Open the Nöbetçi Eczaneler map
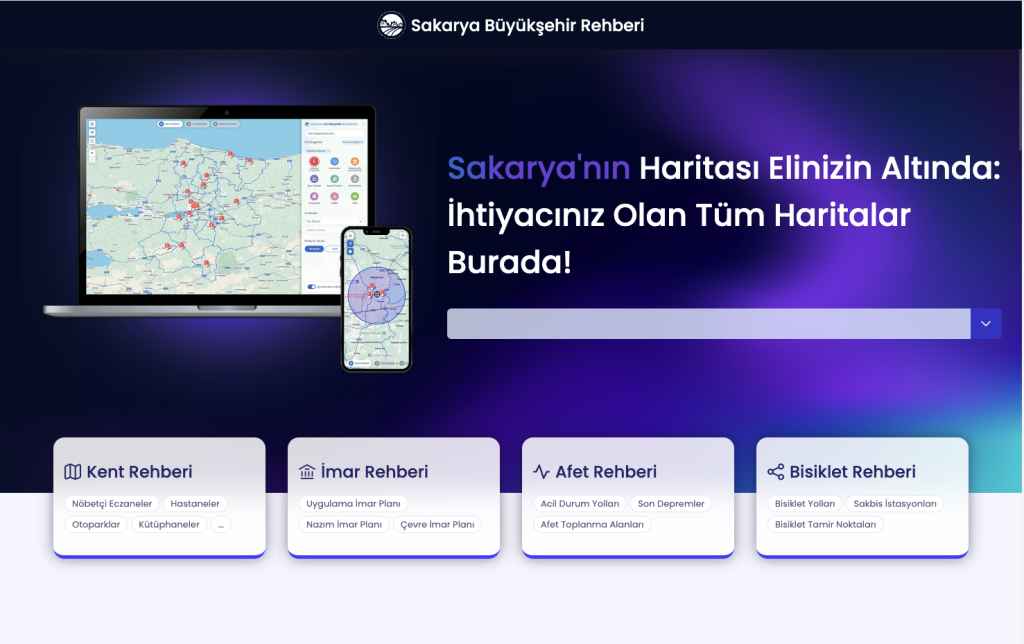The width and height of the screenshot is (1024, 644). [x=111, y=504]
